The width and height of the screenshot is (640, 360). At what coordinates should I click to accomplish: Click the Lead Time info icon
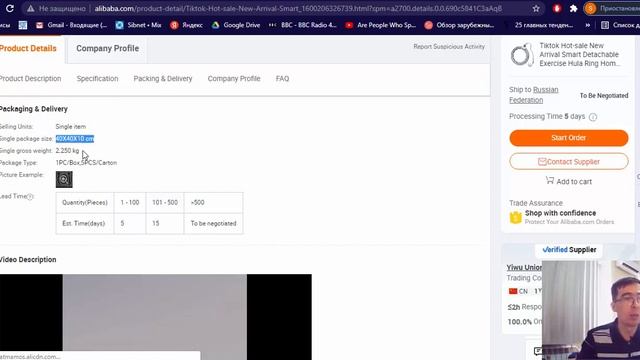[x=30, y=197]
